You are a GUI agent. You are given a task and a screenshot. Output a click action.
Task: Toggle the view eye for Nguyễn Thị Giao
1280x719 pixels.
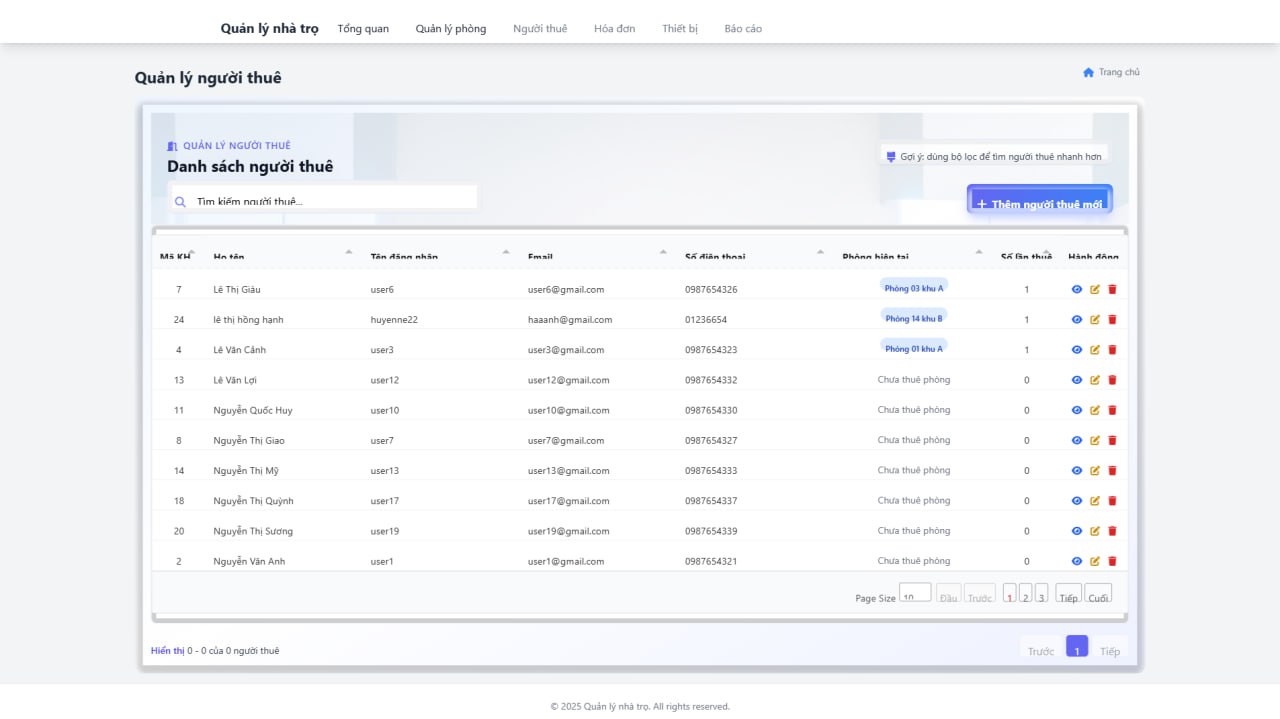coord(1077,439)
